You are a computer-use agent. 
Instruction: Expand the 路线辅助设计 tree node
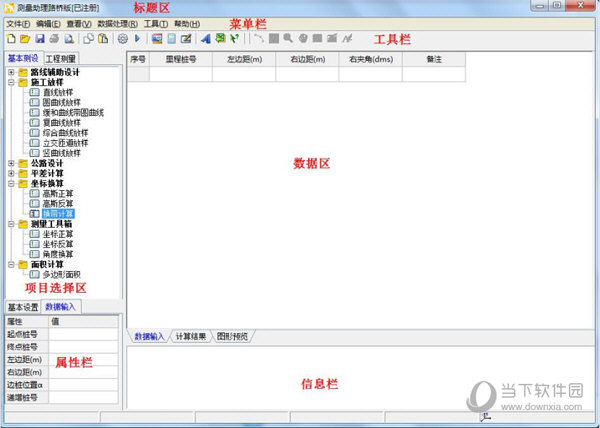[11, 72]
